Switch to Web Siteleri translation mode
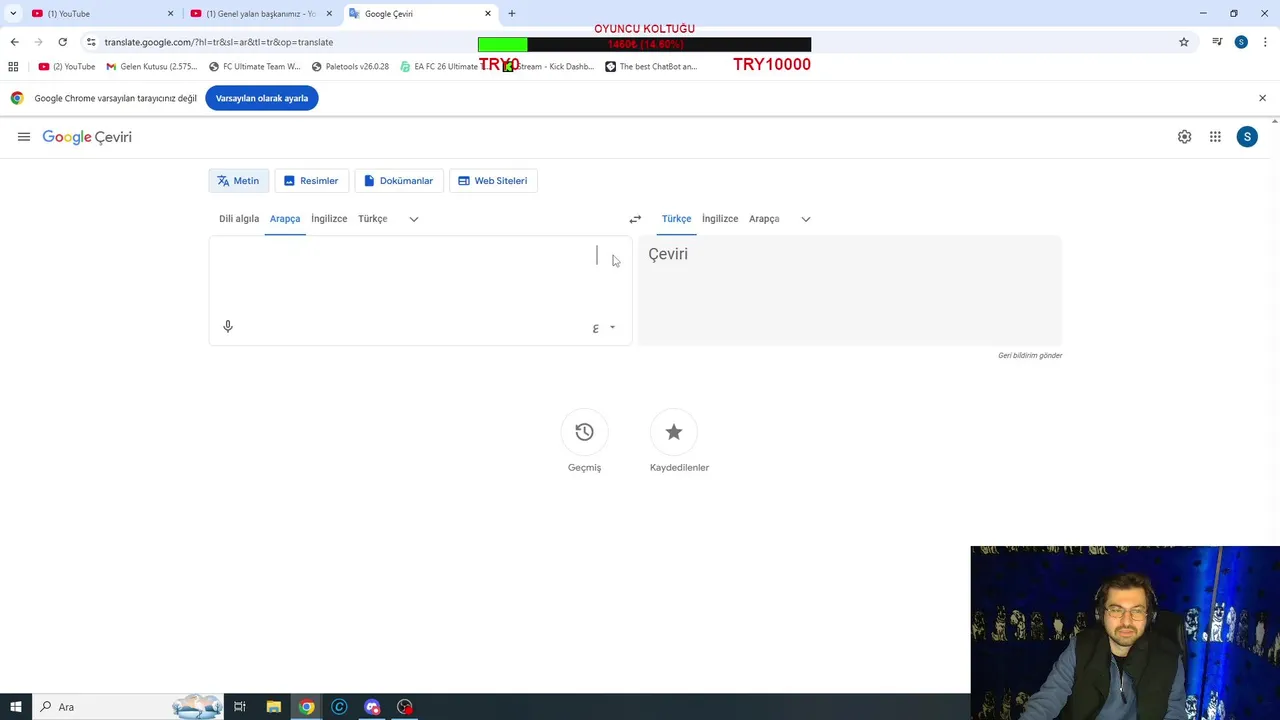Screen dimensions: 1280x720 coord(493,181)
